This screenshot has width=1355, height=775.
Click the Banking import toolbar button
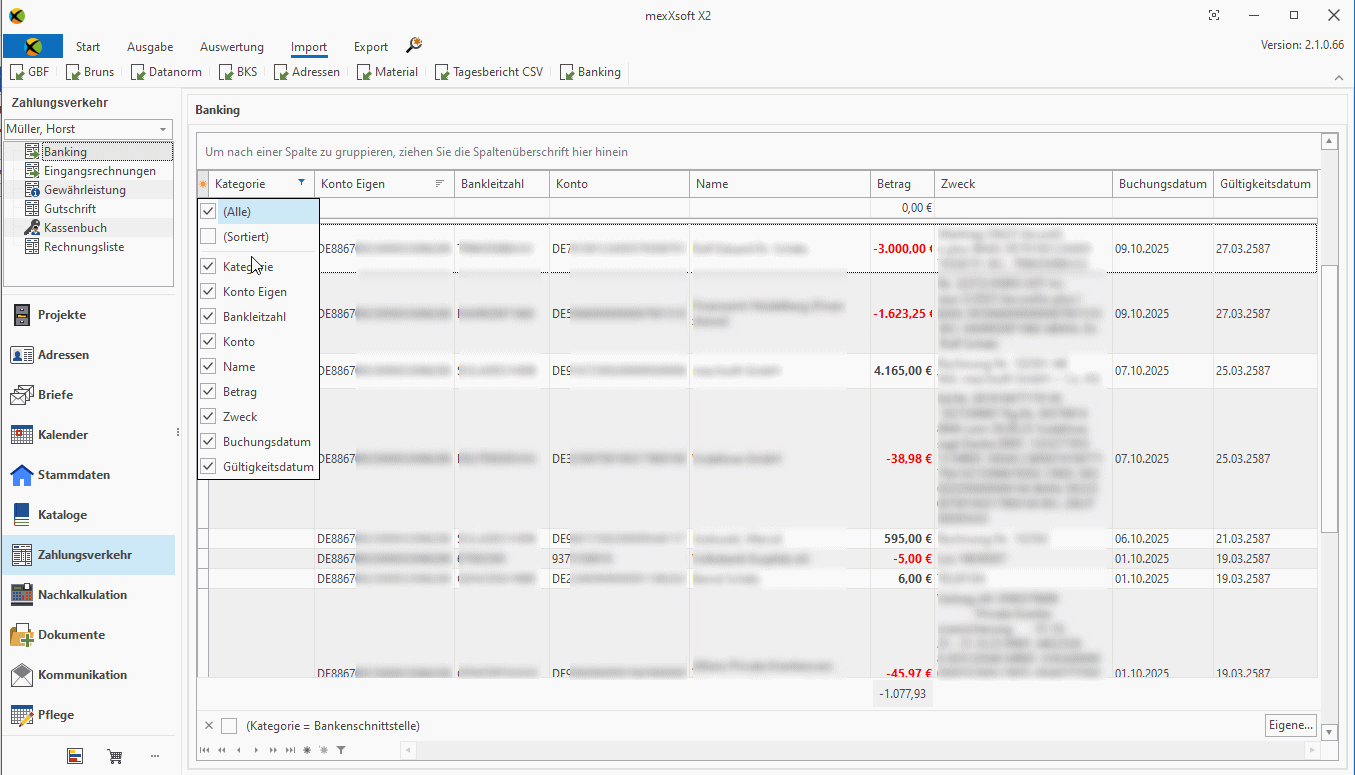tap(590, 72)
